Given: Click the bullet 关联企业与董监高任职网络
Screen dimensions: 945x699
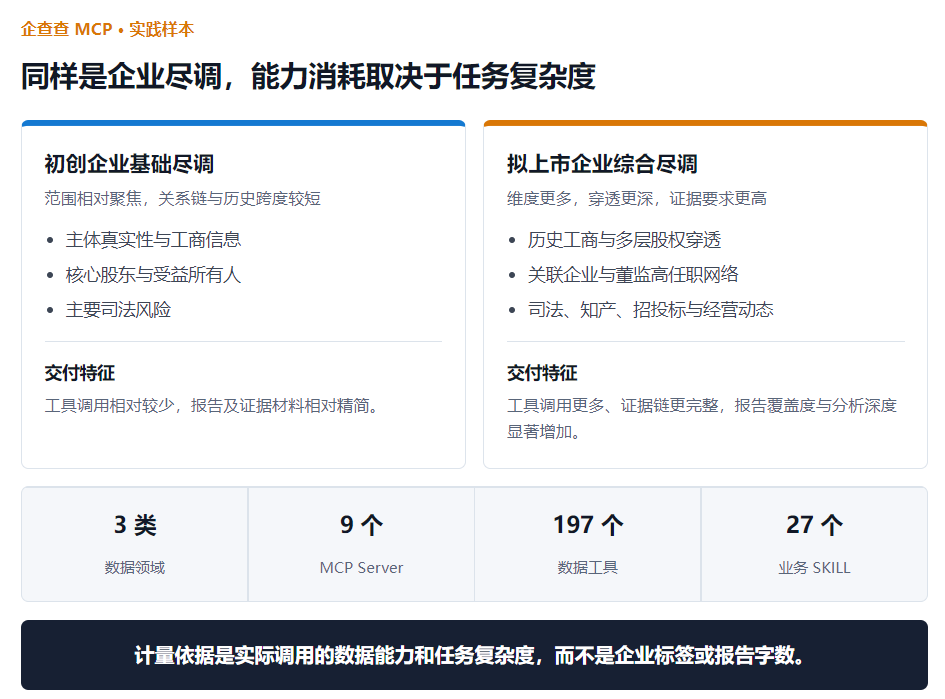Looking at the screenshot, I should 633,275.
